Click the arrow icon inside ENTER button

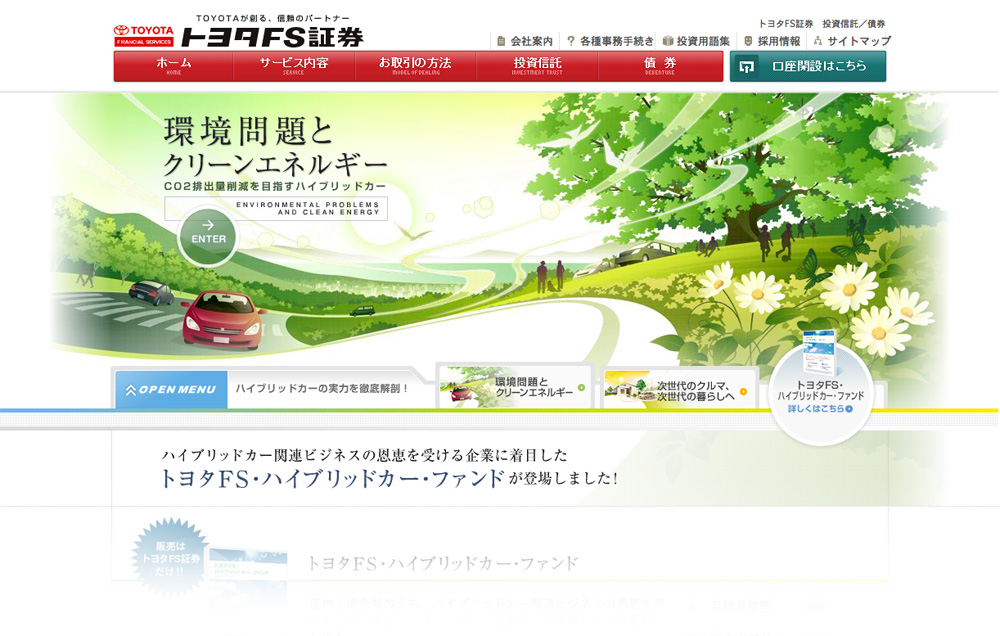208,225
